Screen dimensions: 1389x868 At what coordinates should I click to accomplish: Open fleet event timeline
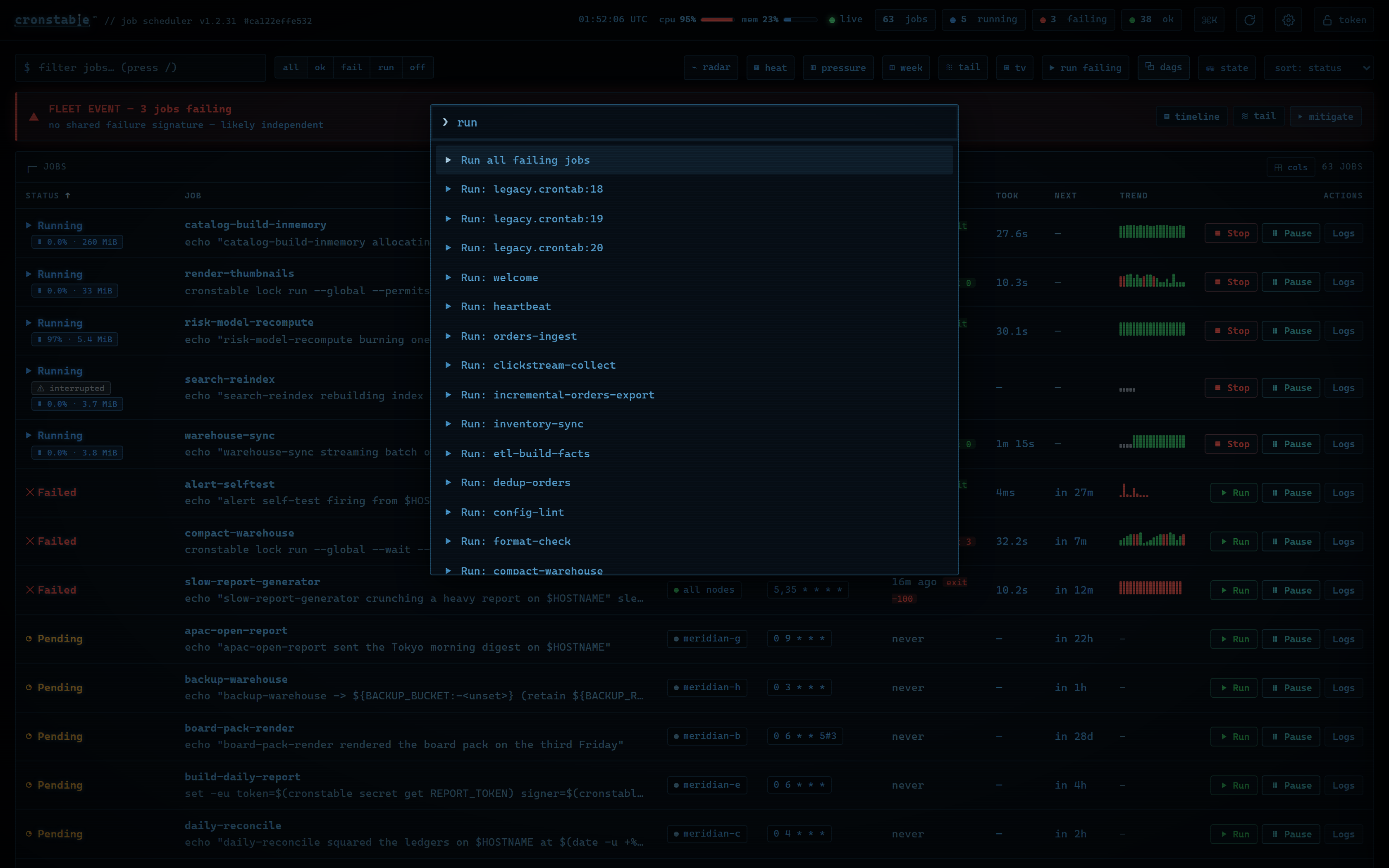(x=1191, y=117)
